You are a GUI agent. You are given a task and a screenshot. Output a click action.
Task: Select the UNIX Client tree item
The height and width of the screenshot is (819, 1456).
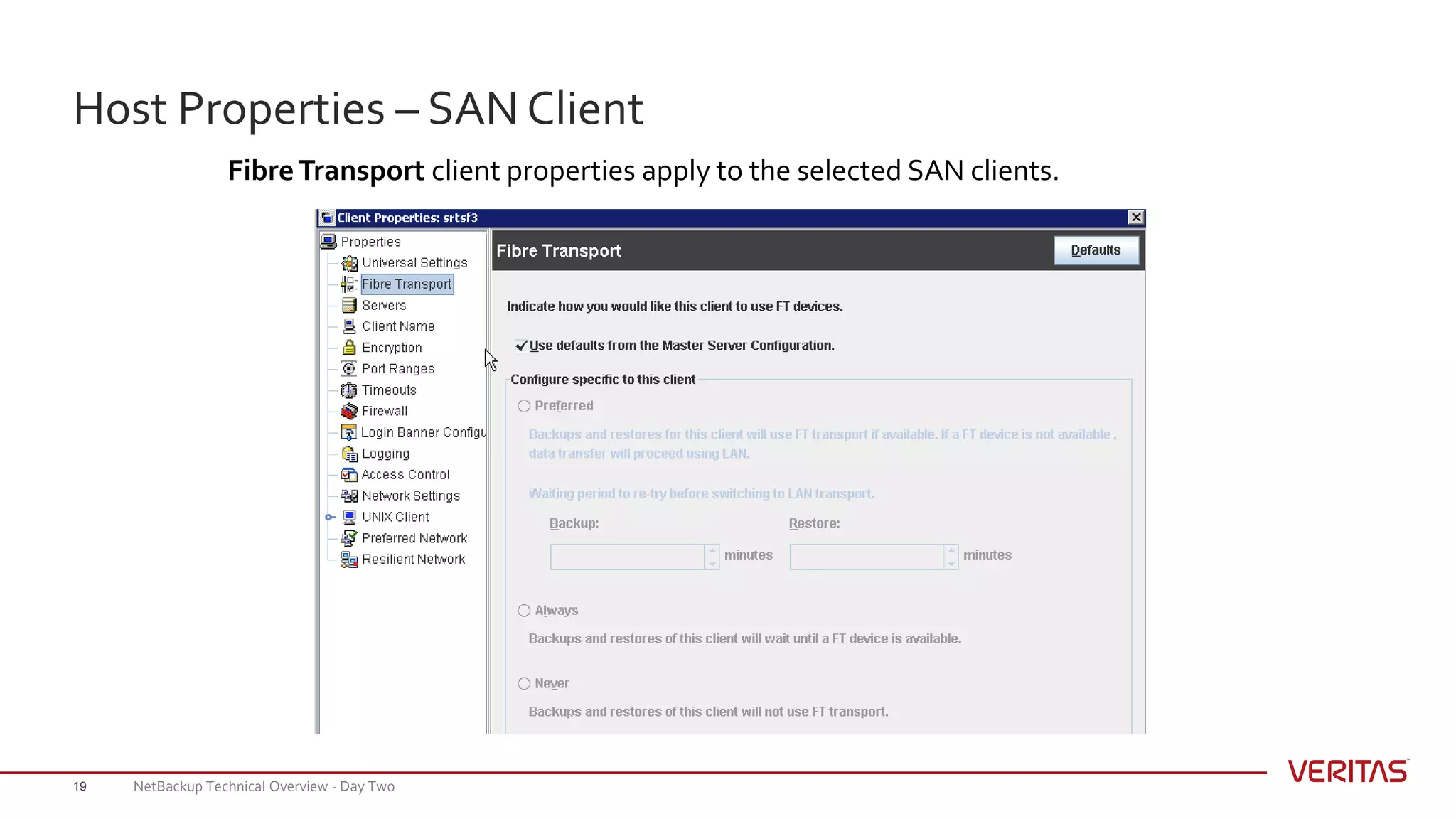(395, 517)
